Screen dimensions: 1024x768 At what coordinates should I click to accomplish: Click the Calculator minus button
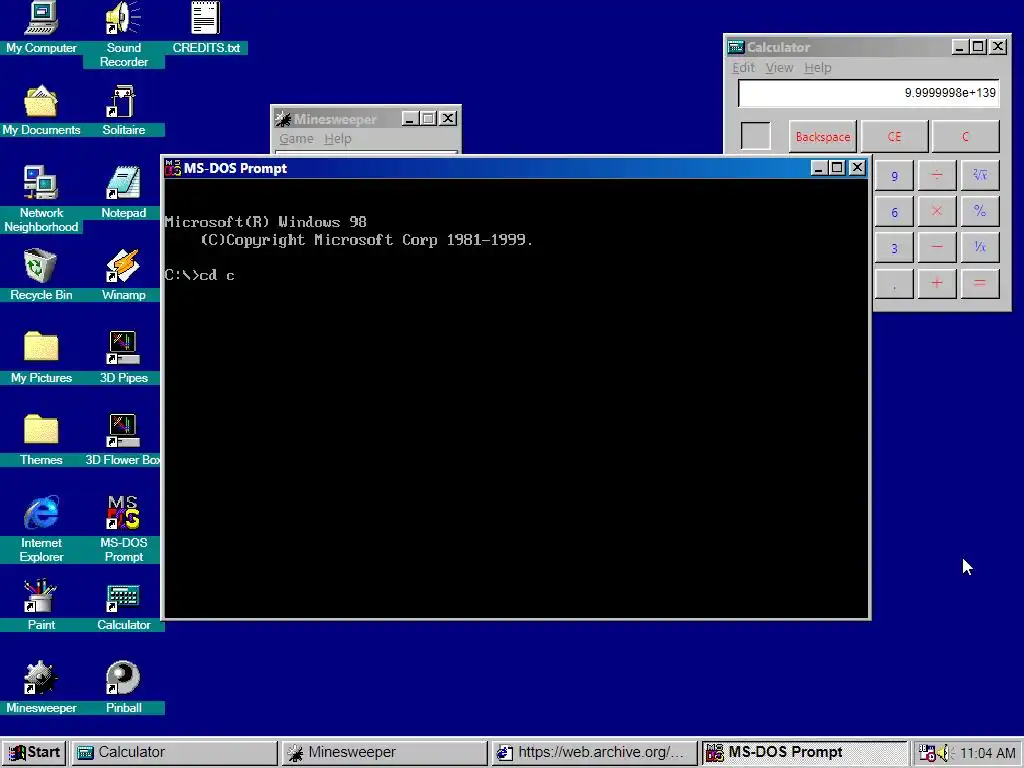click(936, 248)
